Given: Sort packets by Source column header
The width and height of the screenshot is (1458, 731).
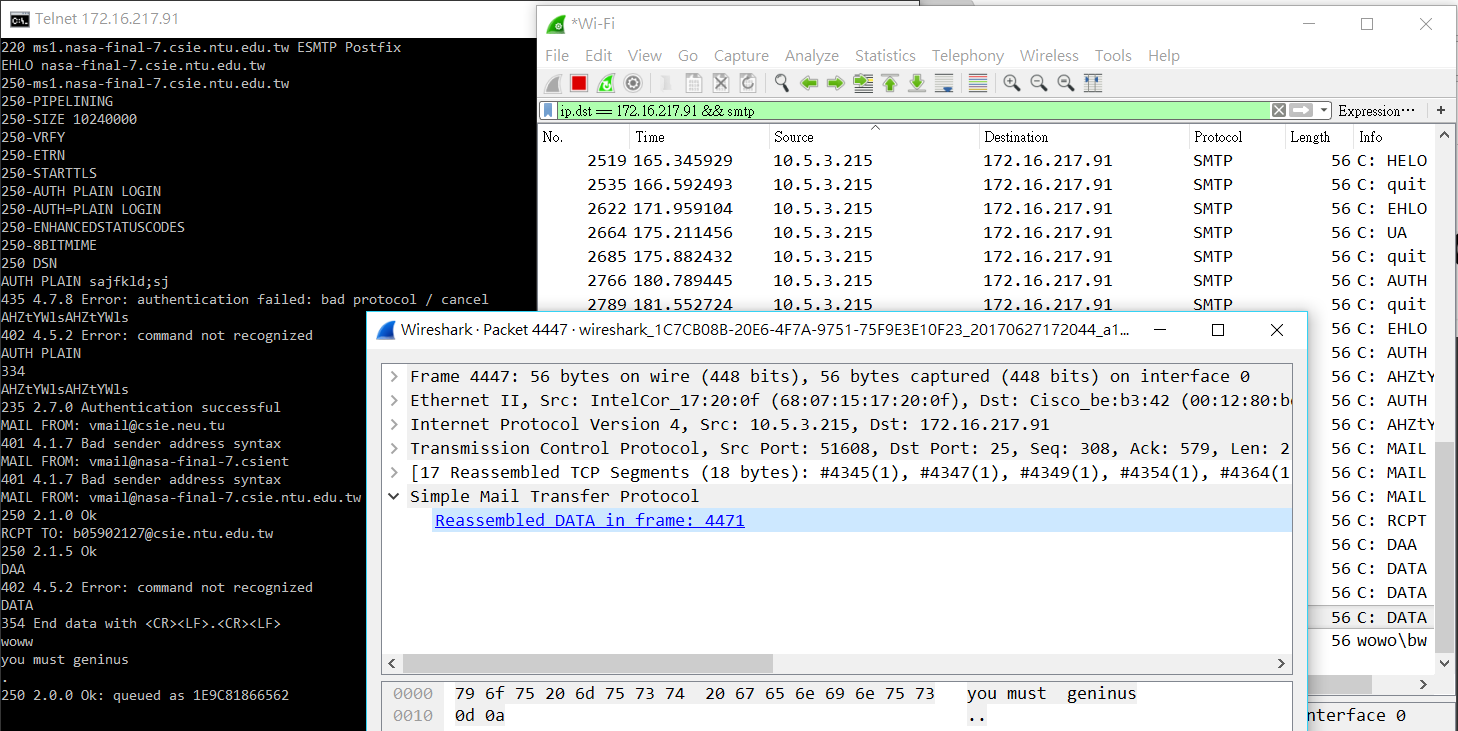Looking at the screenshot, I should 873,137.
